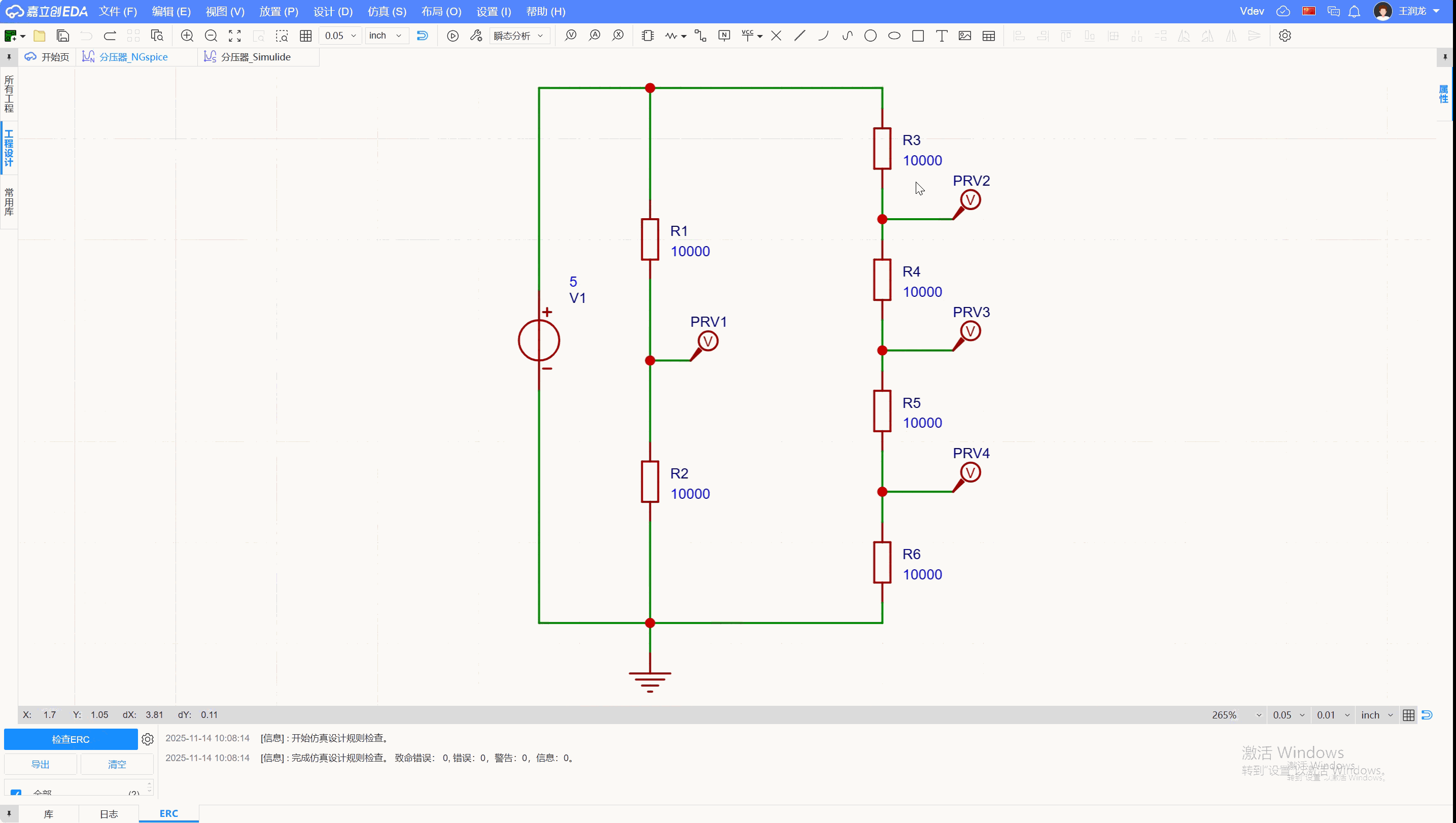Select the text tool icon
Image resolution: width=1456 pixels, height=823 pixels.
tap(941, 36)
